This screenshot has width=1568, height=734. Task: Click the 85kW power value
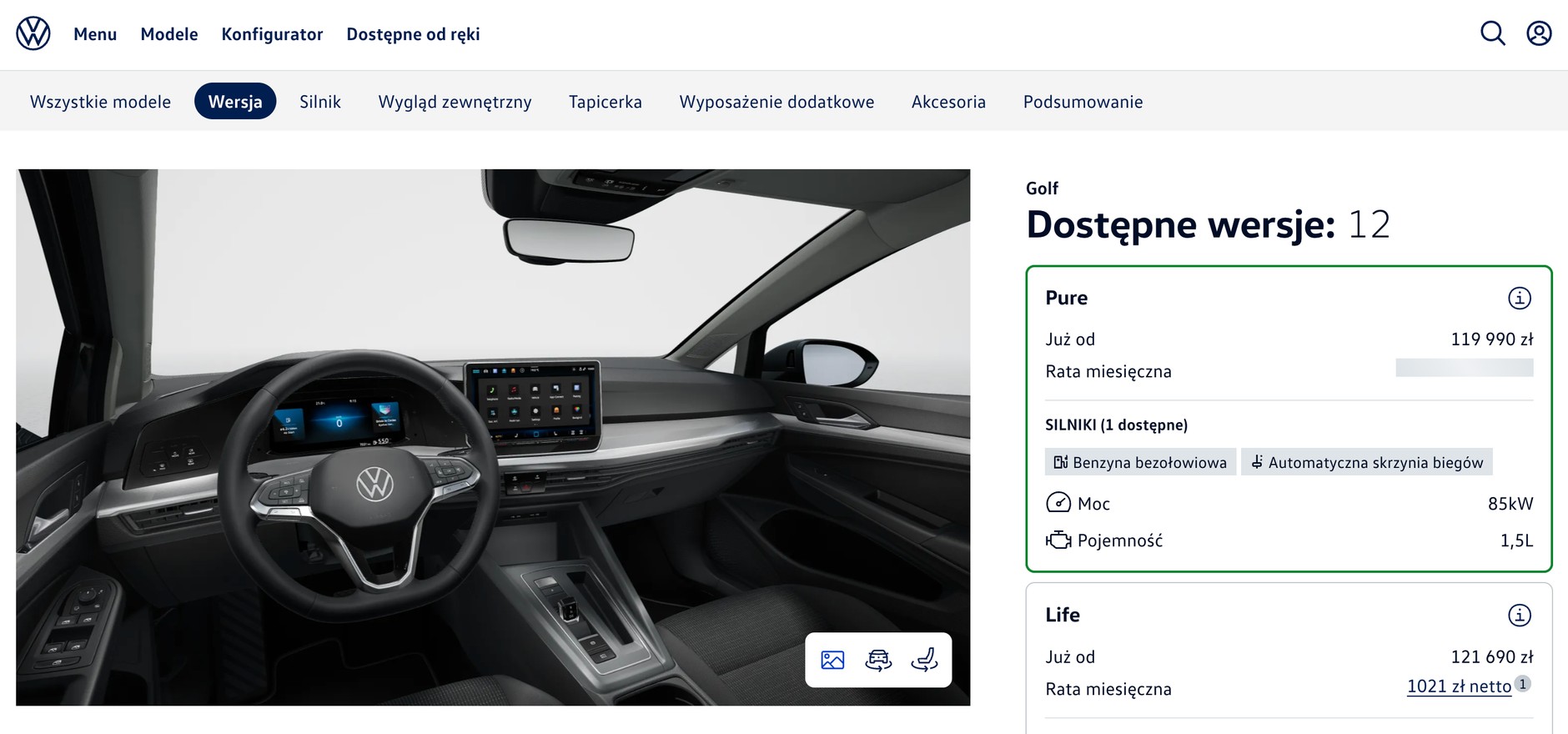tap(1510, 504)
